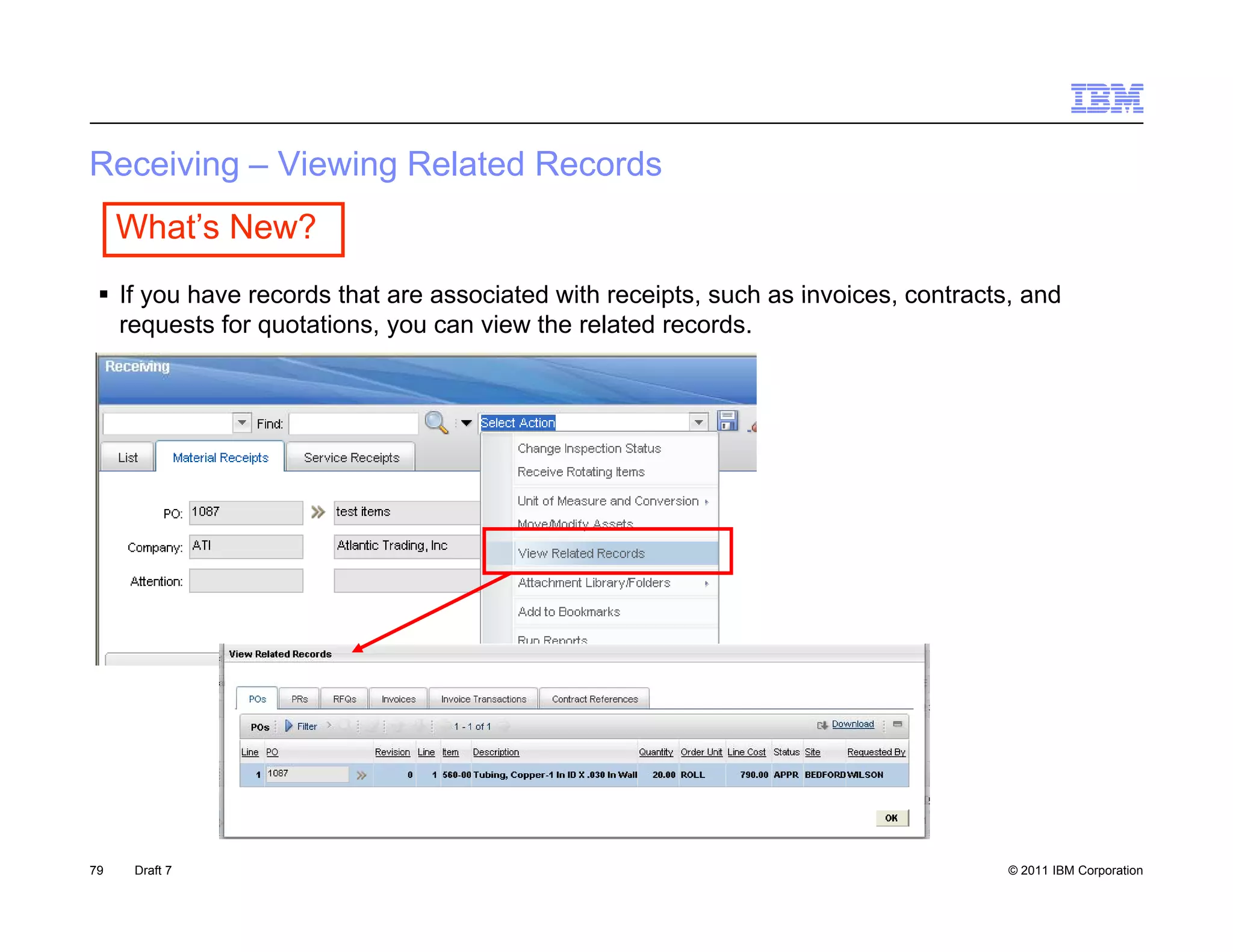
Task: Sort by PO column header
Action: (x=272, y=752)
